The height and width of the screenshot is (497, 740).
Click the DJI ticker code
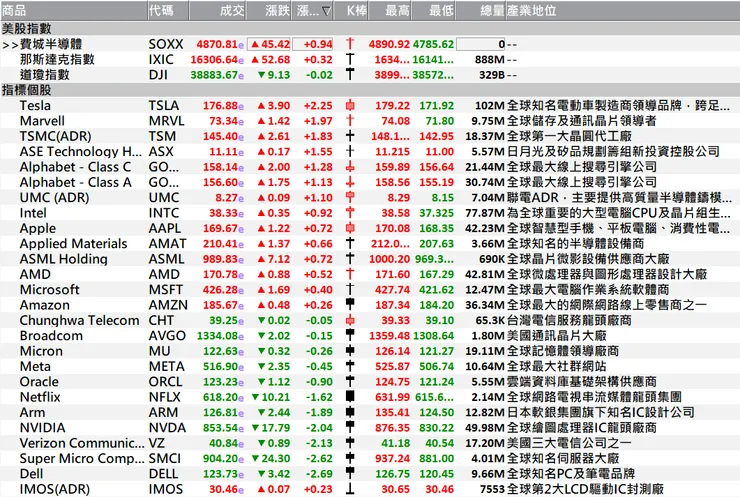[158, 75]
